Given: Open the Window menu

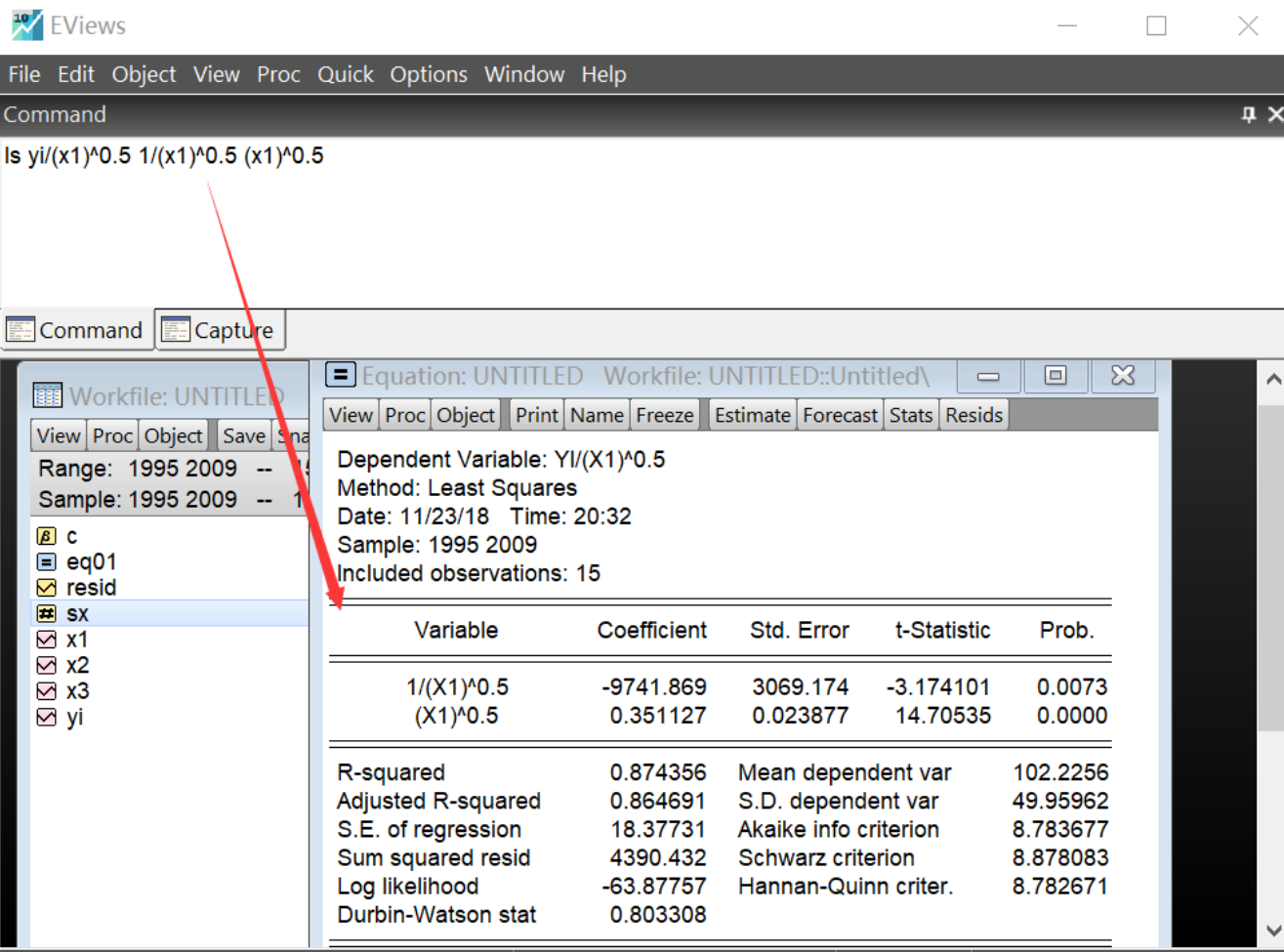Looking at the screenshot, I should tap(524, 74).
